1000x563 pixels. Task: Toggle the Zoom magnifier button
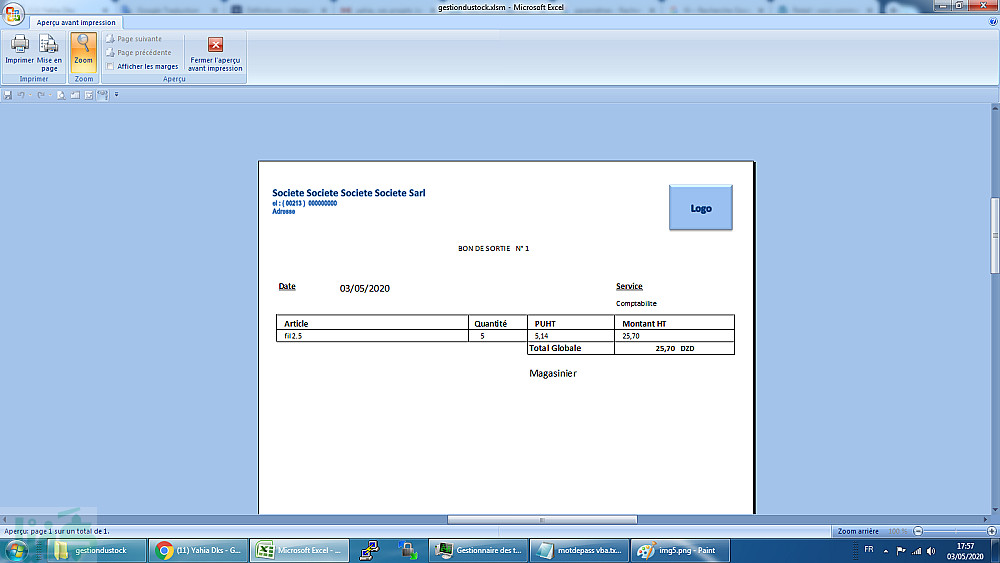(x=83, y=52)
